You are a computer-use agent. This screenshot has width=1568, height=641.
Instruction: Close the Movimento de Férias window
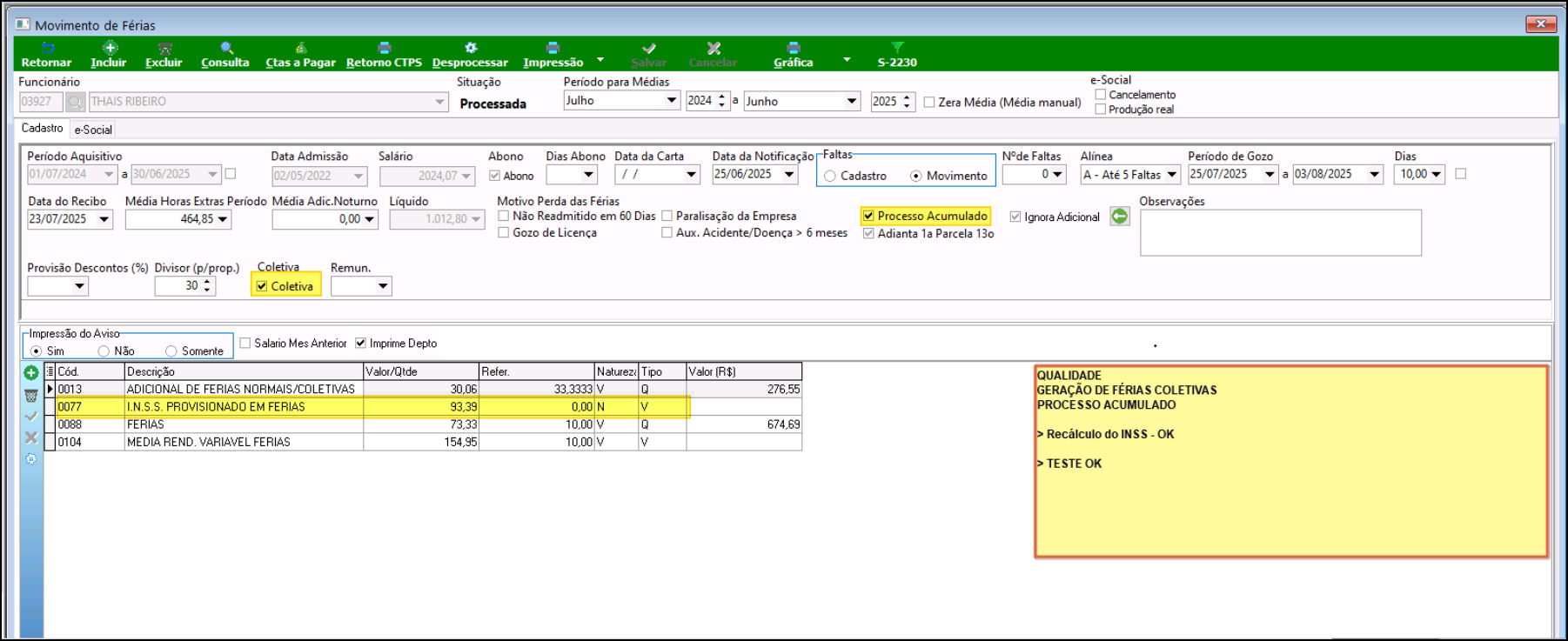[x=1541, y=23]
